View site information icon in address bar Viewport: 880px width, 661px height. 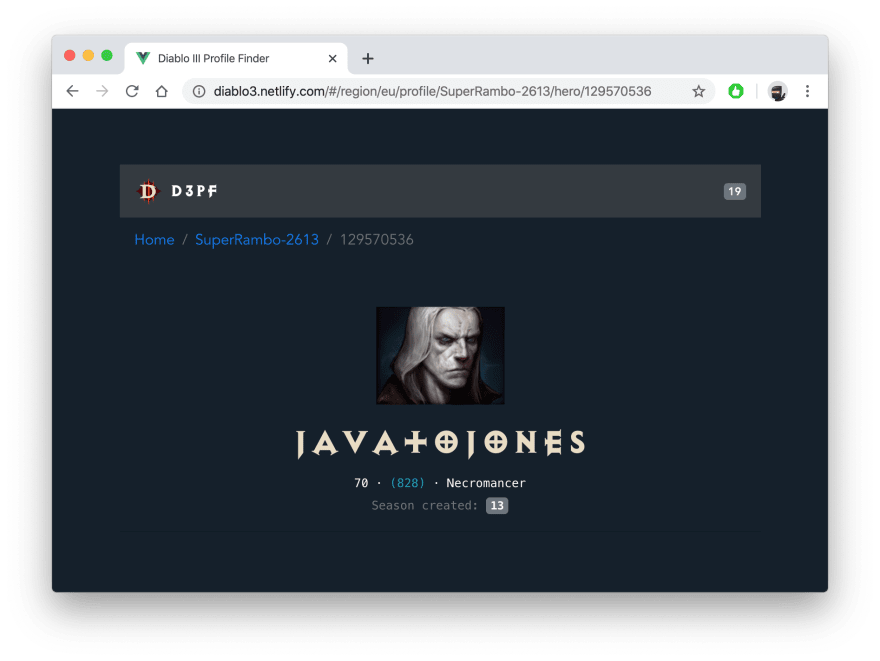point(199,91)
